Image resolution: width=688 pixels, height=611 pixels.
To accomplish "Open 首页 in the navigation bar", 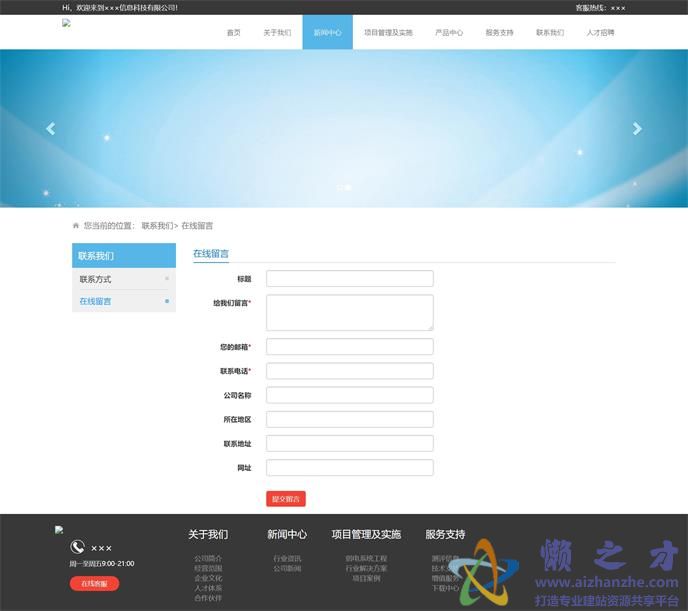I will pos(233,33).
